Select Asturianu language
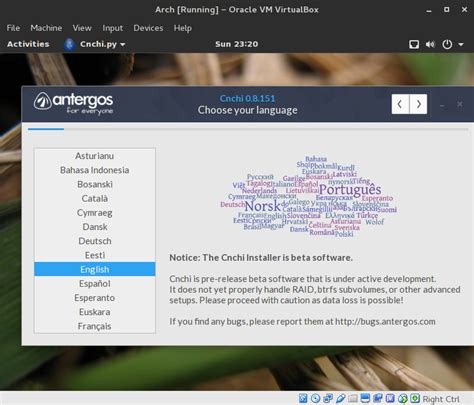The image size is (474, 405). [95, 156]
